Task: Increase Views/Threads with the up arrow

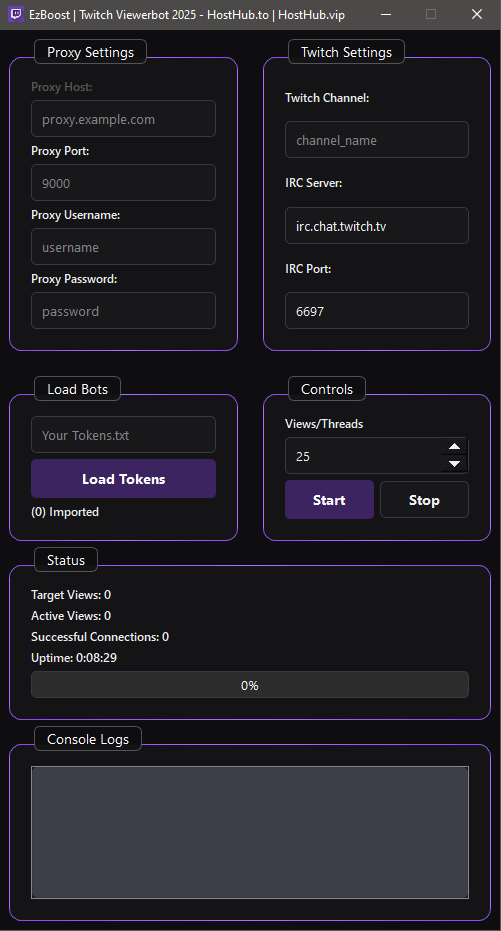Action: (455, 447)
